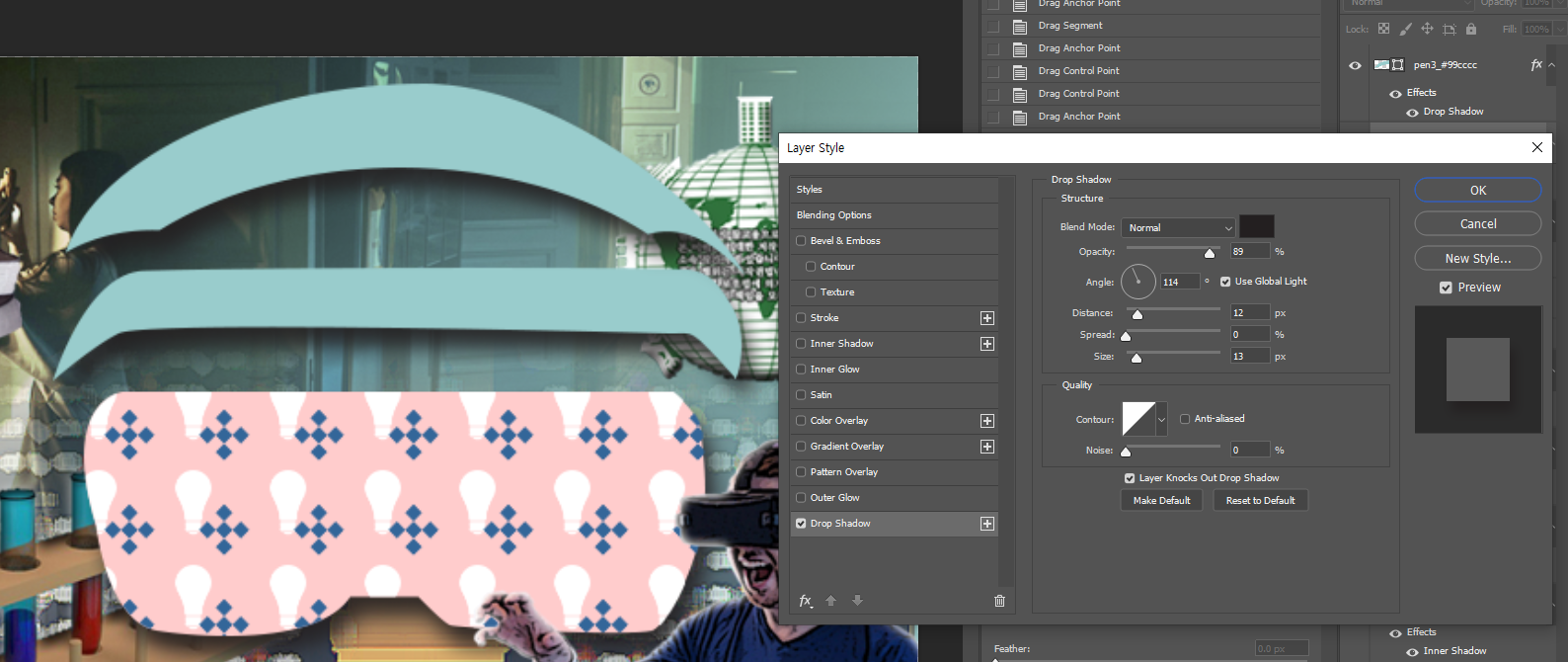Uncheck the Drop Shadow checkbox

pyautogui.click(x=801, y=524)
